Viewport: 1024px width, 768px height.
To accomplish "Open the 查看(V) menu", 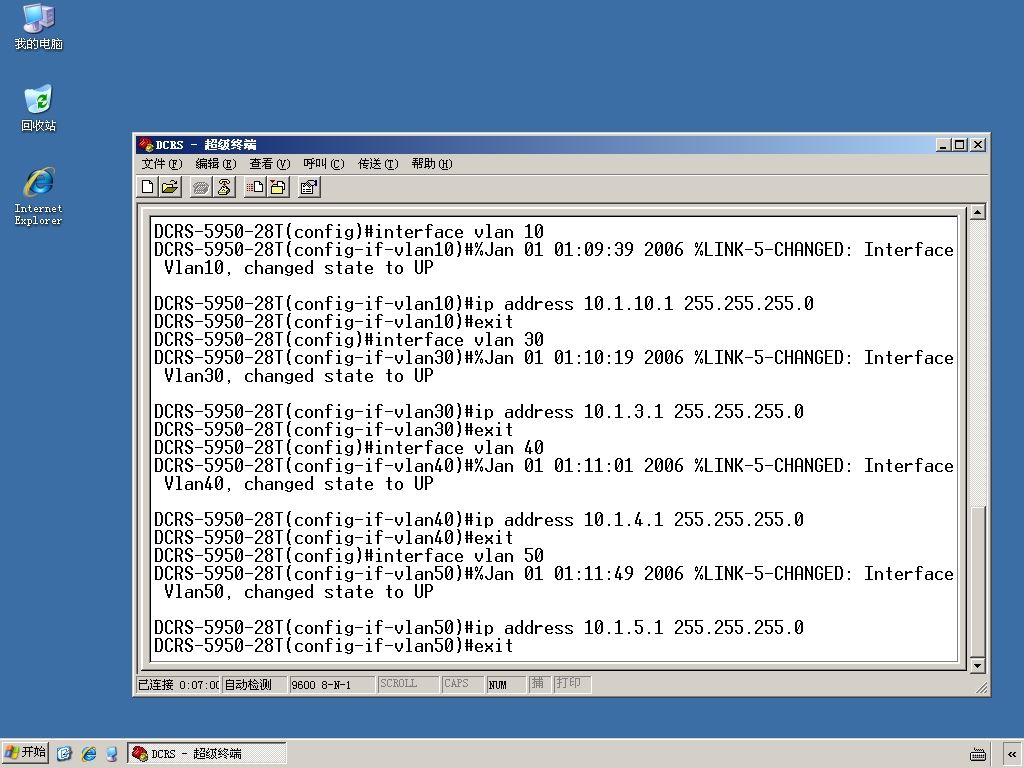I will [270, 164].
